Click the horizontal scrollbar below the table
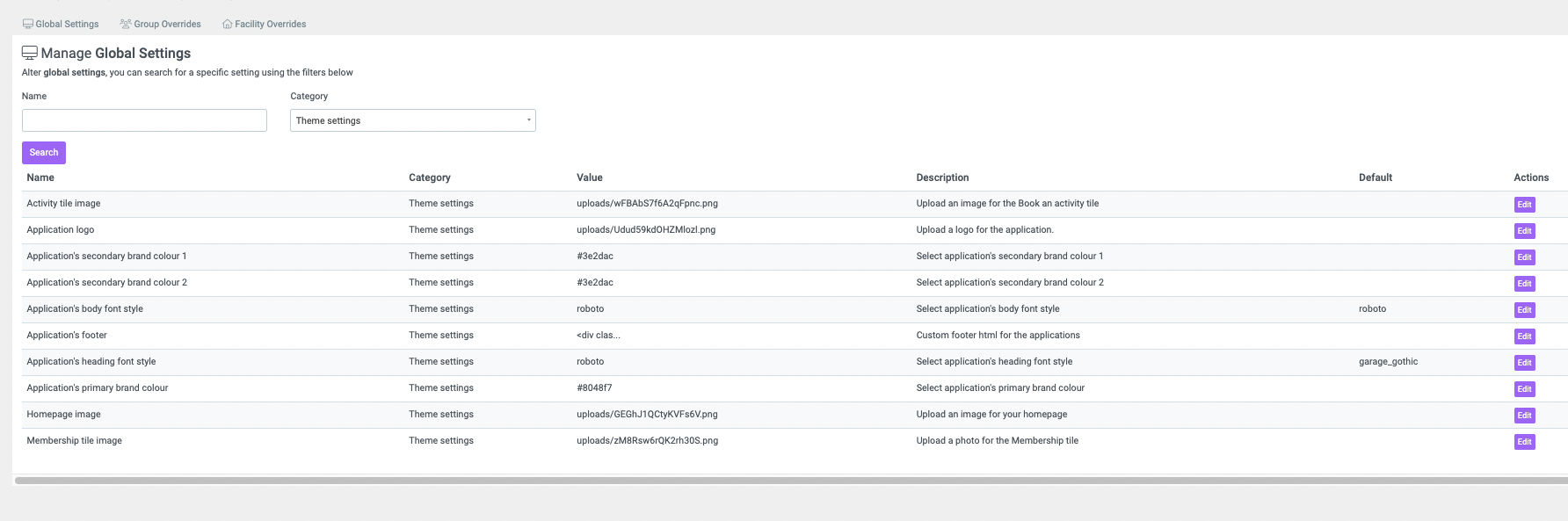 pyautogui.click(x=791, y=481)
